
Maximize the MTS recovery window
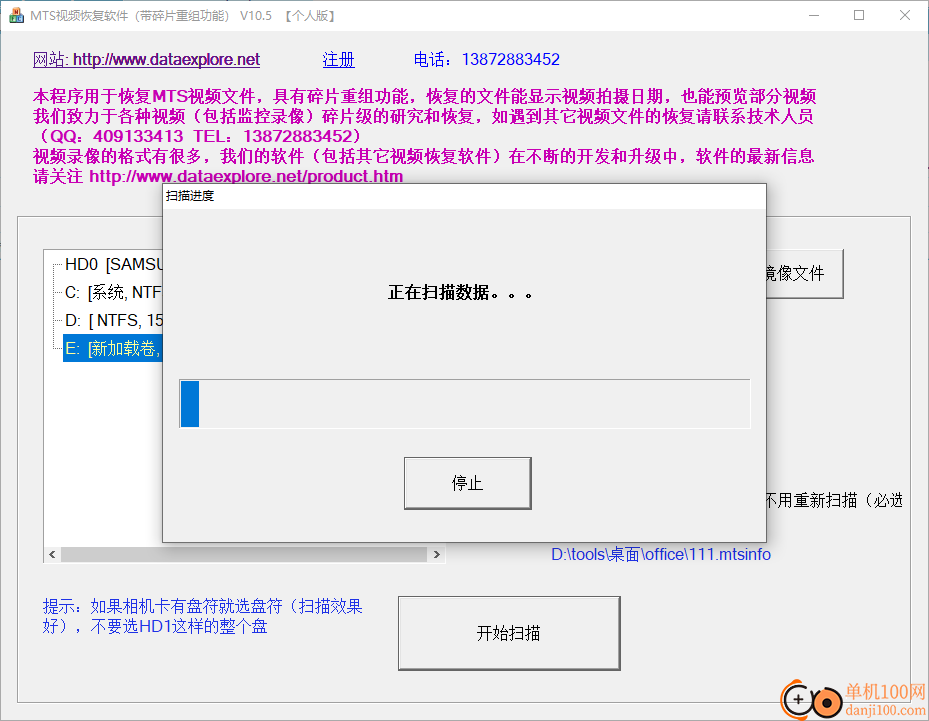click(859, 15)
